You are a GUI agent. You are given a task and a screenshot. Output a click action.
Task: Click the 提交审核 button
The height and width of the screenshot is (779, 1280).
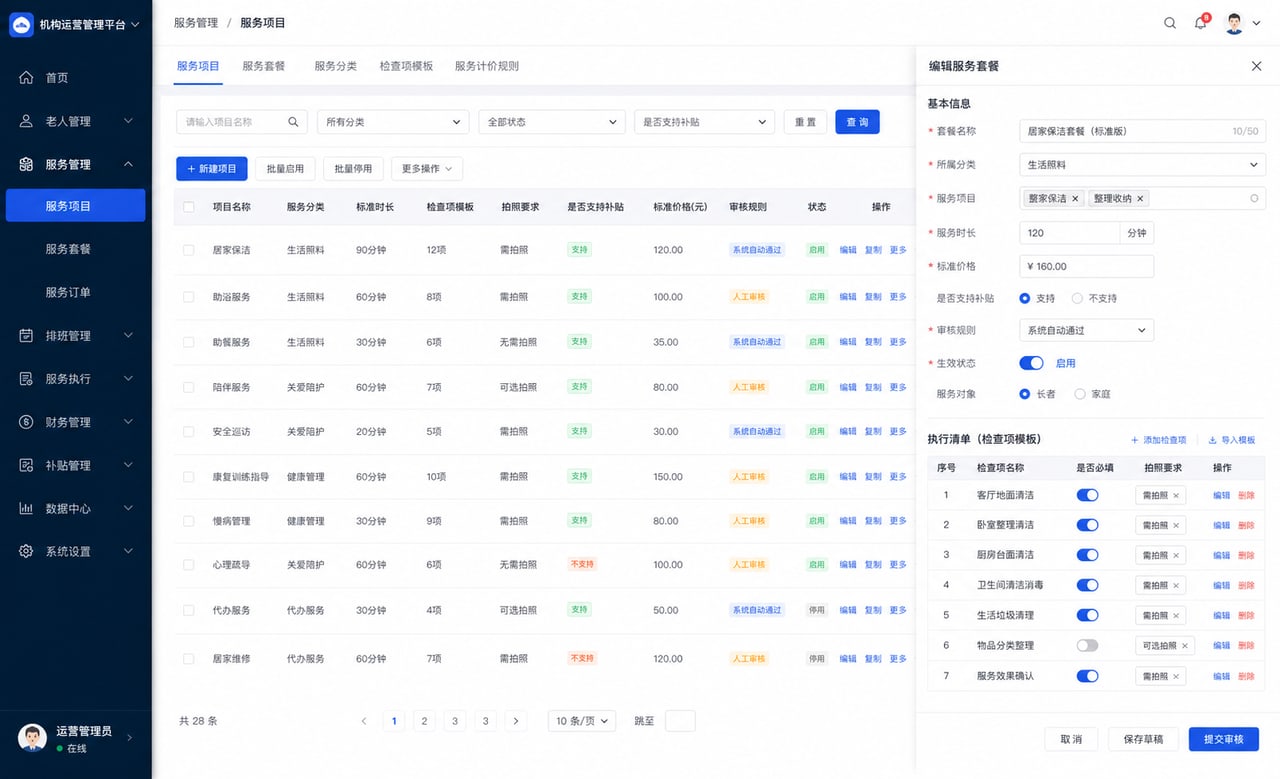click(x=1224, y=739)
